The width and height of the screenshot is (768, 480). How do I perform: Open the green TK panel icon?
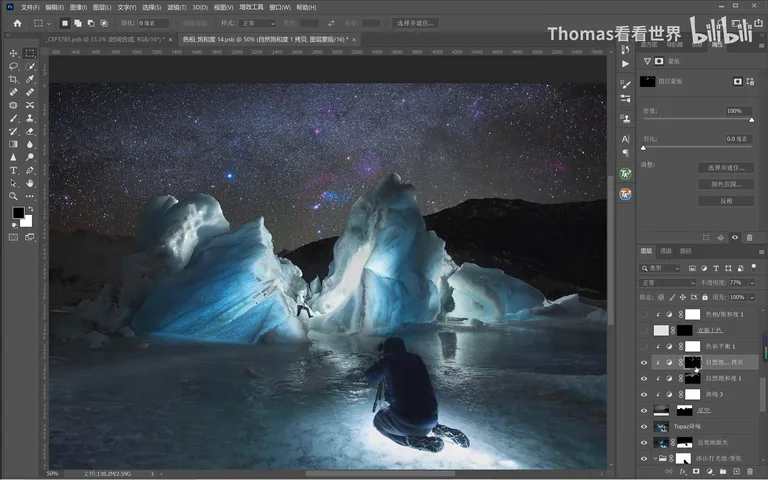click(625, 174)
